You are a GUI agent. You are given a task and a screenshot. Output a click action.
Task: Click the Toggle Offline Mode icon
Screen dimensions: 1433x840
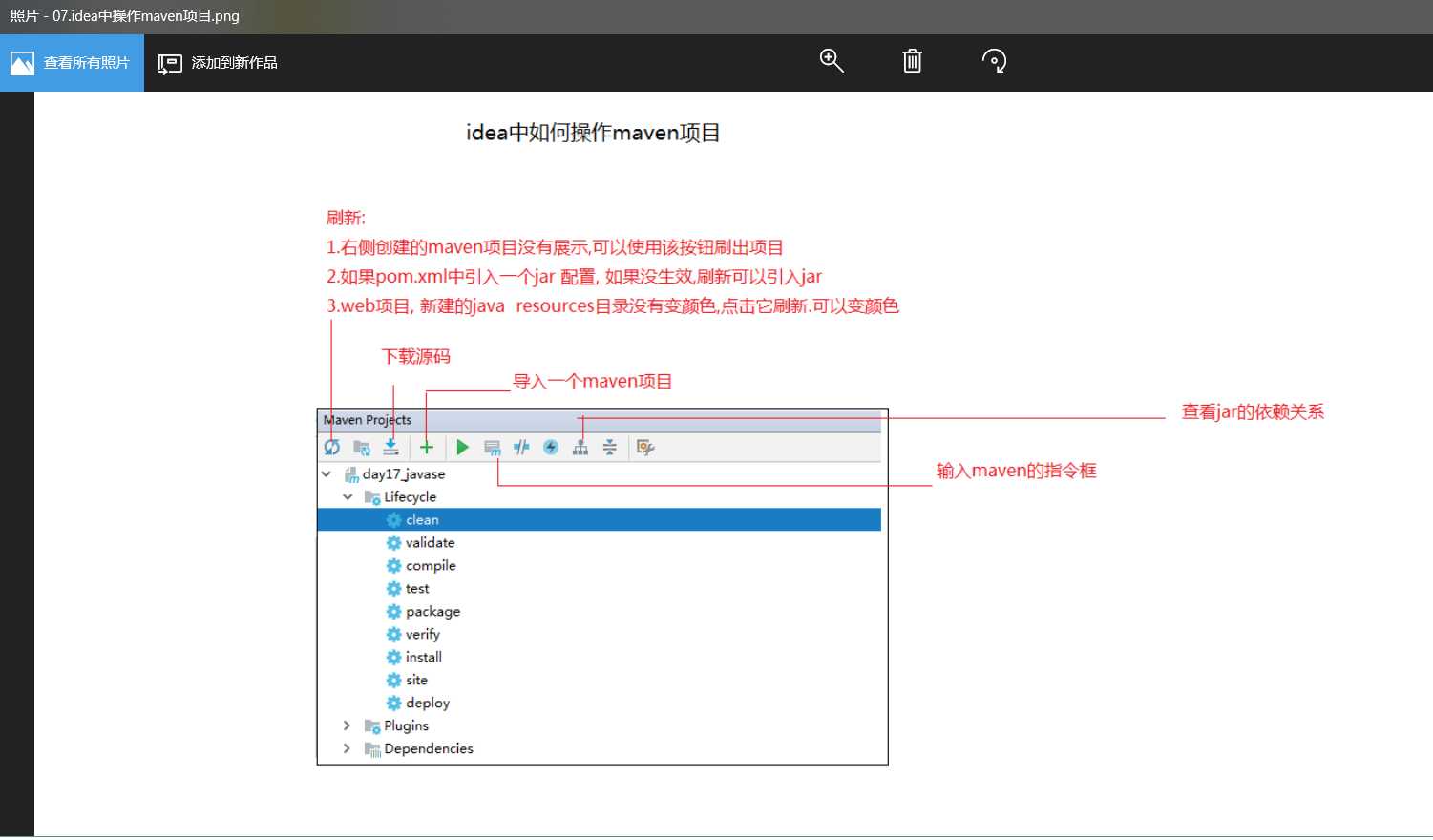[521, 447]
